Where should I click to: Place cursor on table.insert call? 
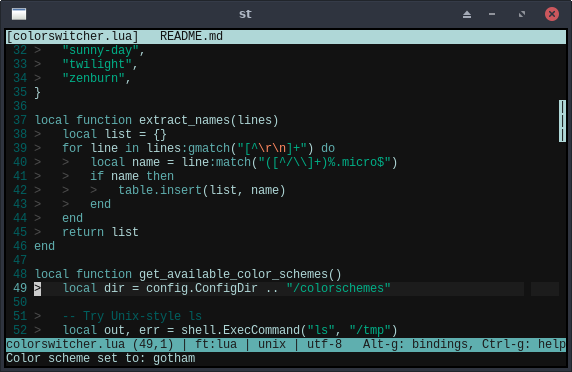160,190
